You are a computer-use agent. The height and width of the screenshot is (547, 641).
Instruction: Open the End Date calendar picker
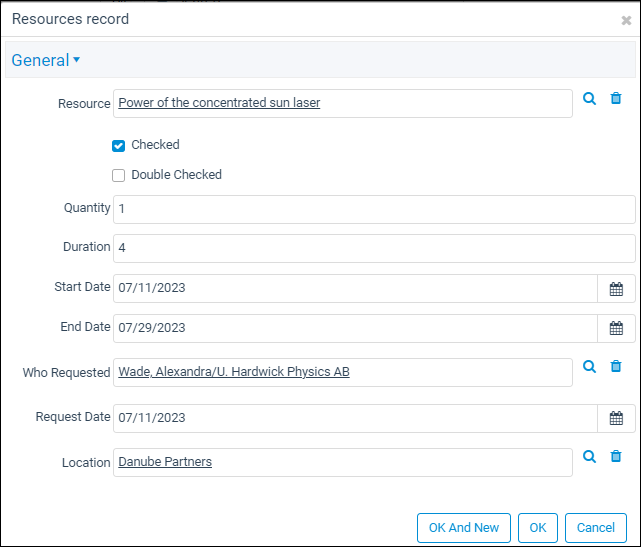pos(616,328)
